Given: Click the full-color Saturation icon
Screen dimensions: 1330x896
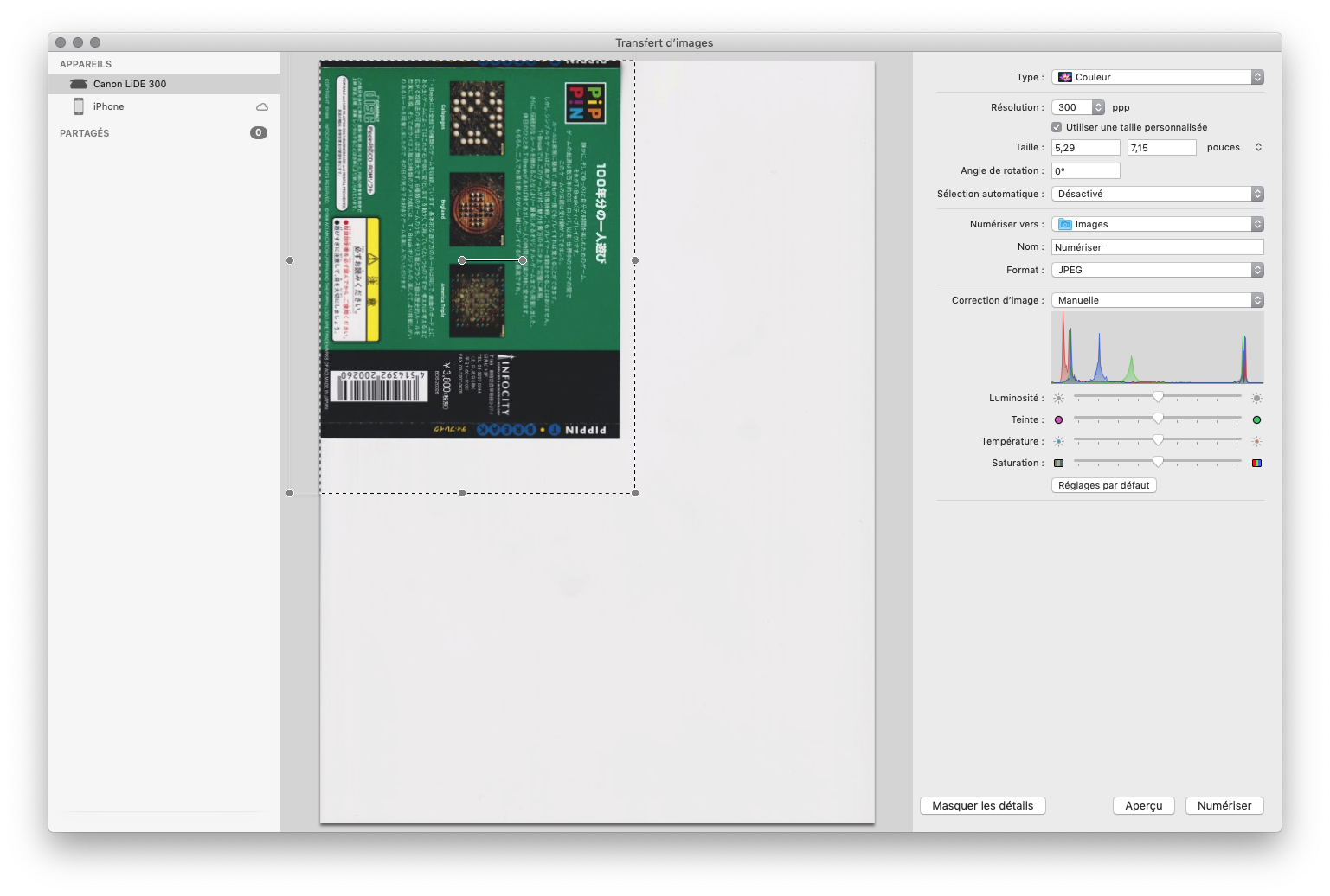Looking at the screenshot, I should (1256, 463).
